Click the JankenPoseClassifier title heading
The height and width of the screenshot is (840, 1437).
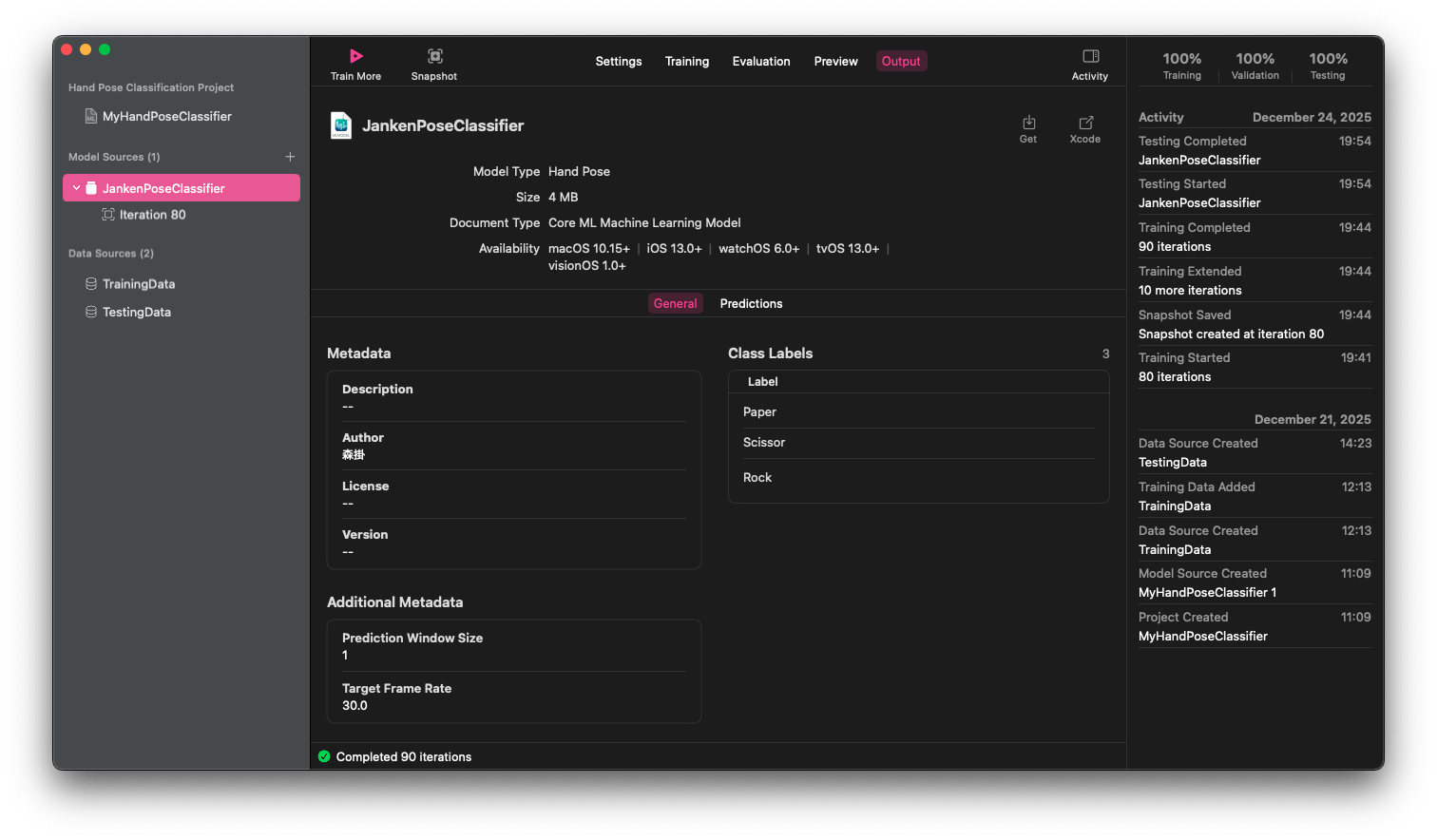click(x=443, y=125)
